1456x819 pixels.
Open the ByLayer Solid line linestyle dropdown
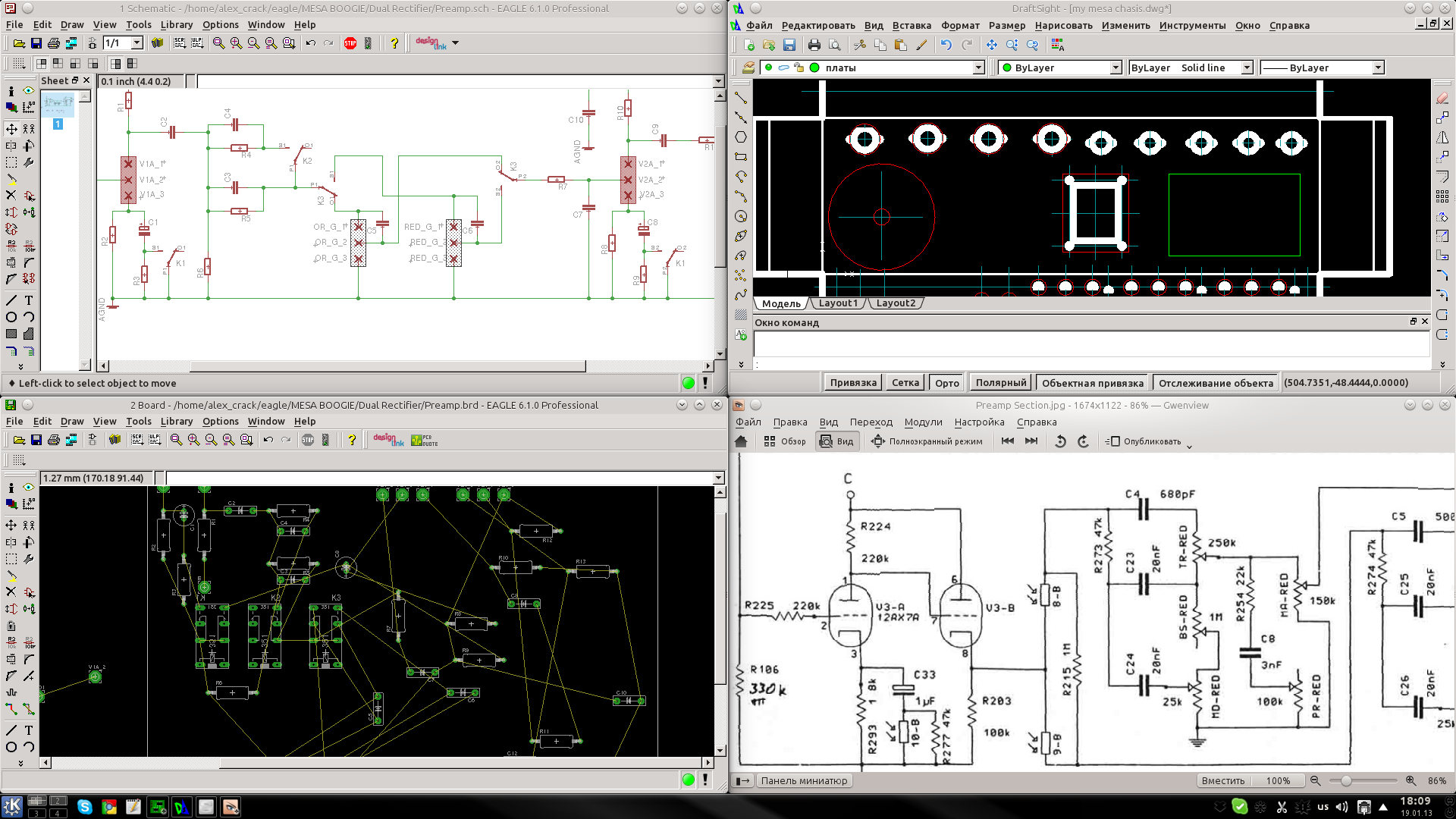click(x=1246, y=67)
